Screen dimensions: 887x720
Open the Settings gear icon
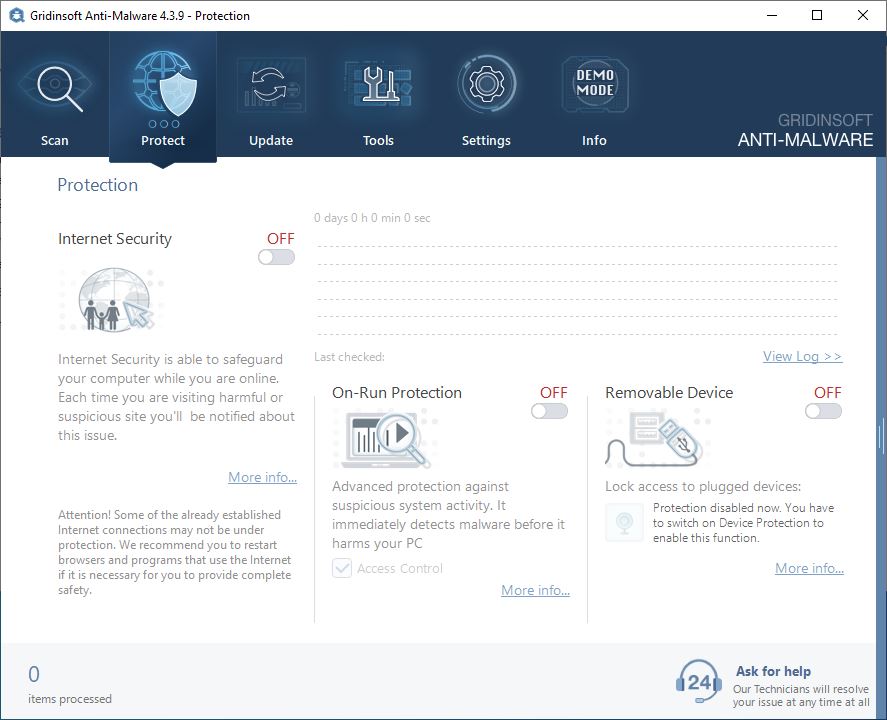click(486, 84)
